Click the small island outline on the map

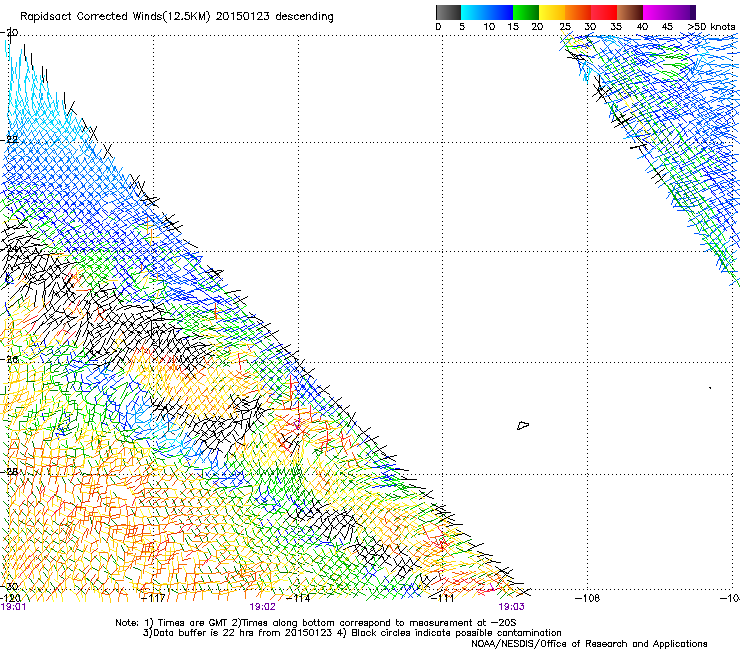click(523, 425)
